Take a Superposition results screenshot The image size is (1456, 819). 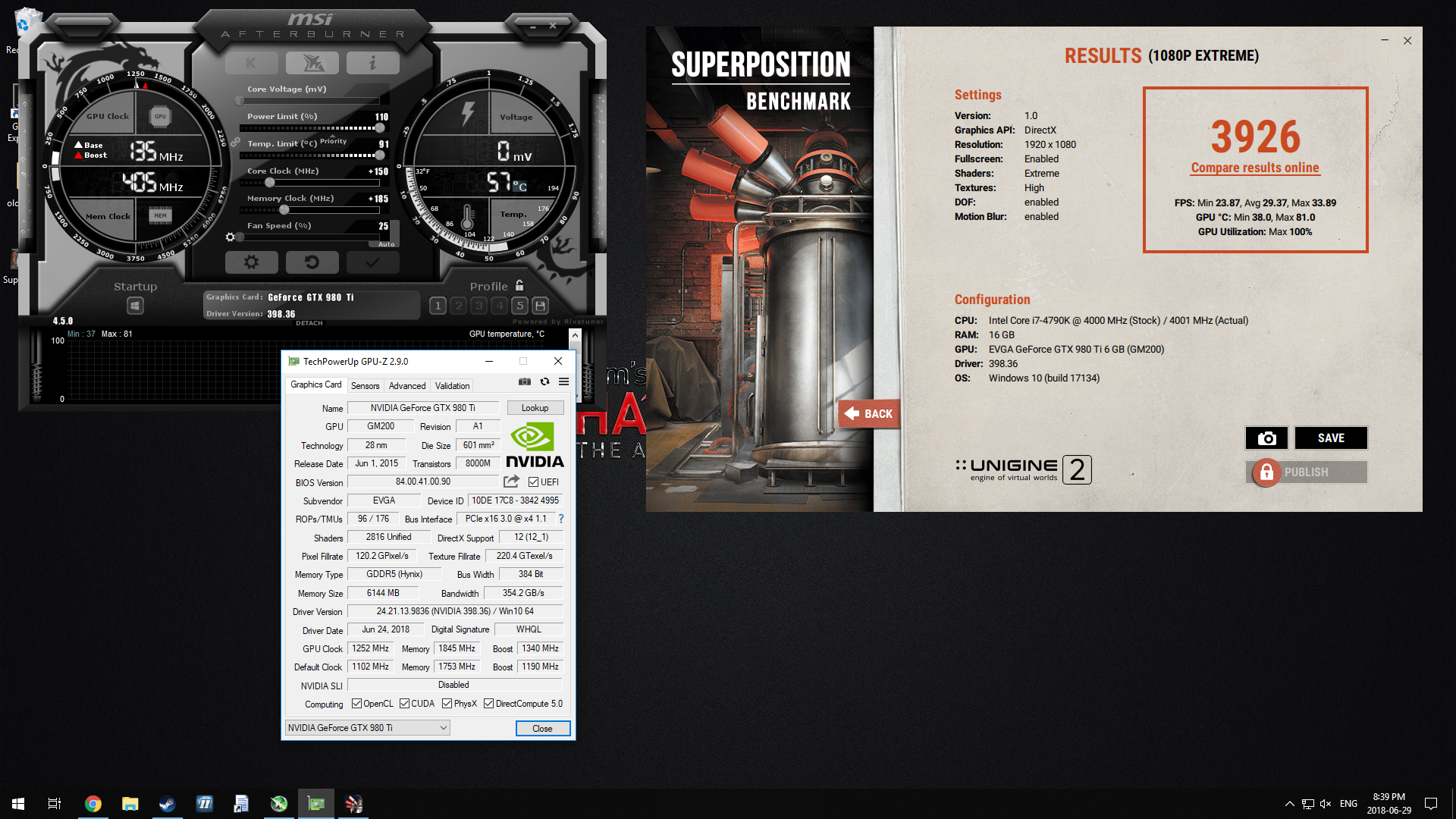1266,438
